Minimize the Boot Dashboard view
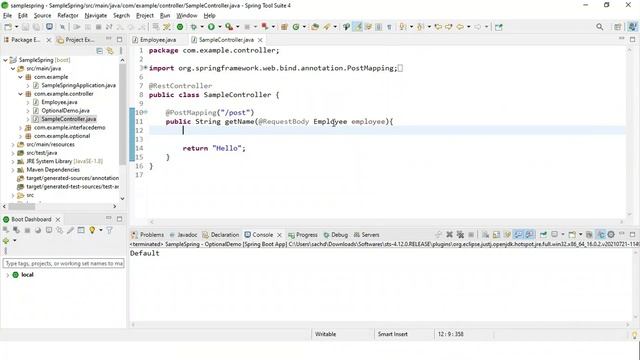Screen dimensions: 640x360 [x=109, y=219]
